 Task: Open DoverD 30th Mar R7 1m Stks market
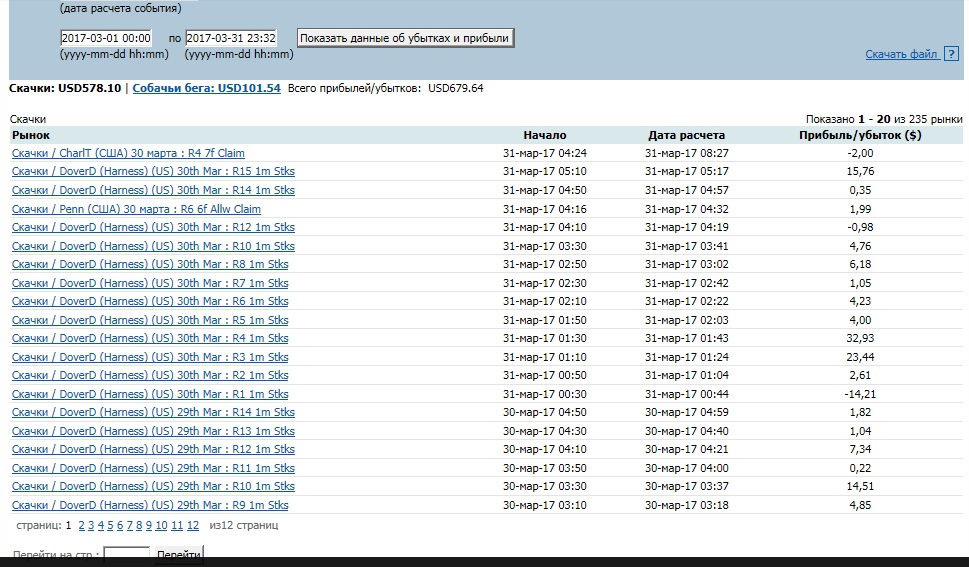150,283
